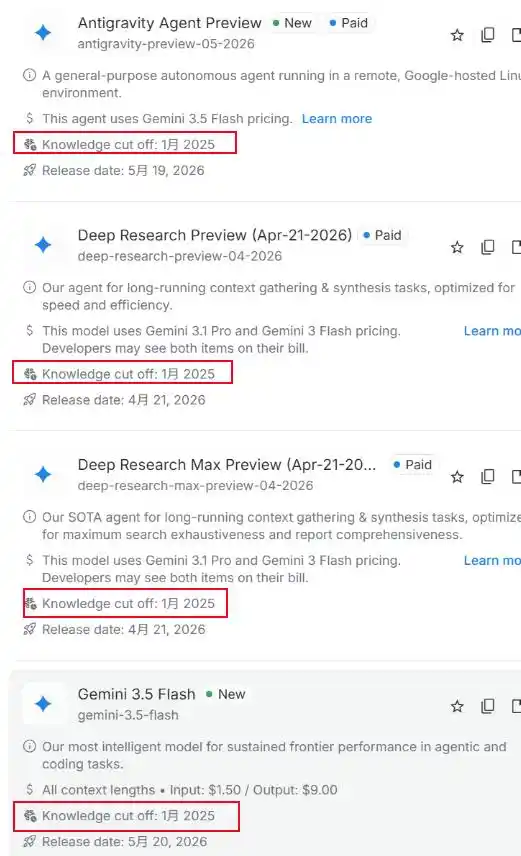Open Learn more link under Deep Research Preview
521x856 pixels.
492,331
